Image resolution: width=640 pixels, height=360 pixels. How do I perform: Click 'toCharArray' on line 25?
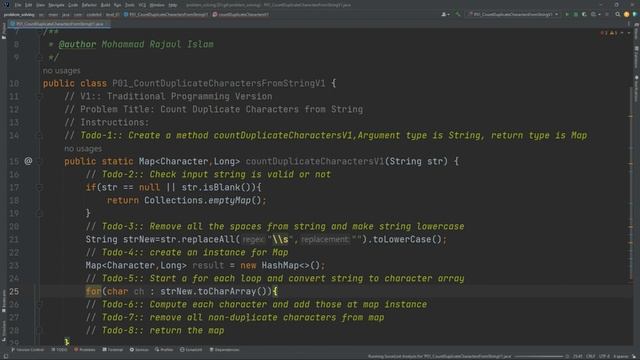[x=227, y=291]
